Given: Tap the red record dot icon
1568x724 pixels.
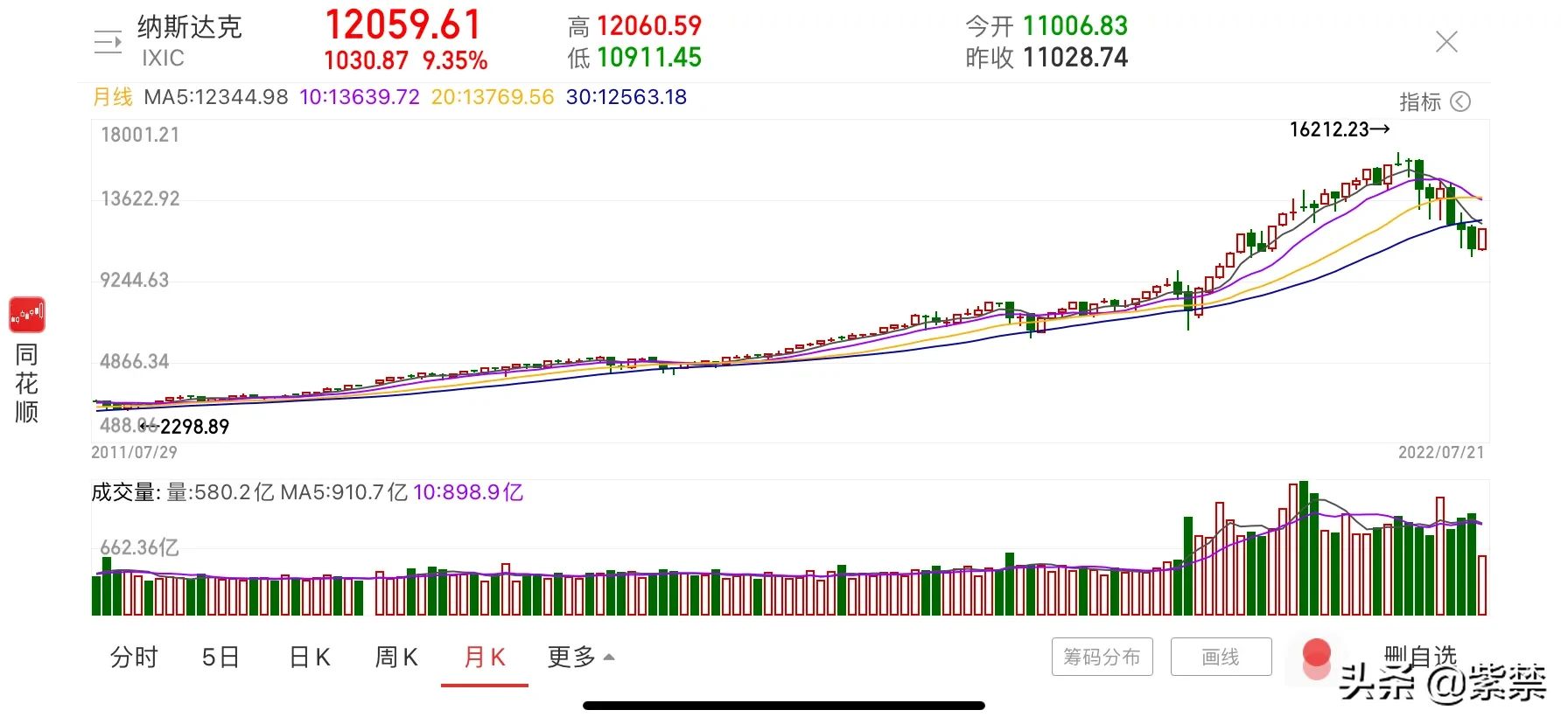Looking at the screenshot, I should click(x=1316, y=657).
